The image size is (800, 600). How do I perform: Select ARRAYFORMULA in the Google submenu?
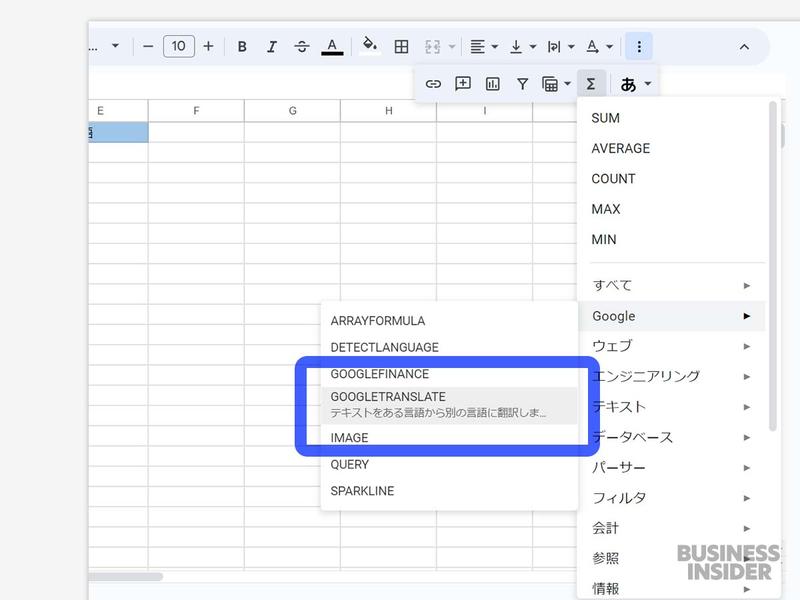[x=449, y=321]
